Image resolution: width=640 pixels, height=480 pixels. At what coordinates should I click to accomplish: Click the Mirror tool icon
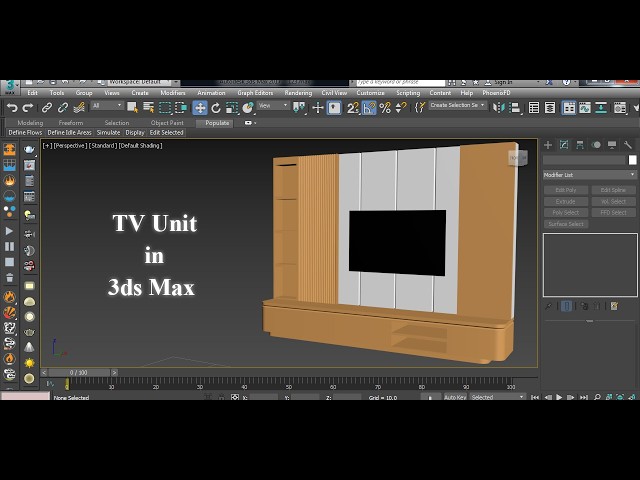coord(498,108)
